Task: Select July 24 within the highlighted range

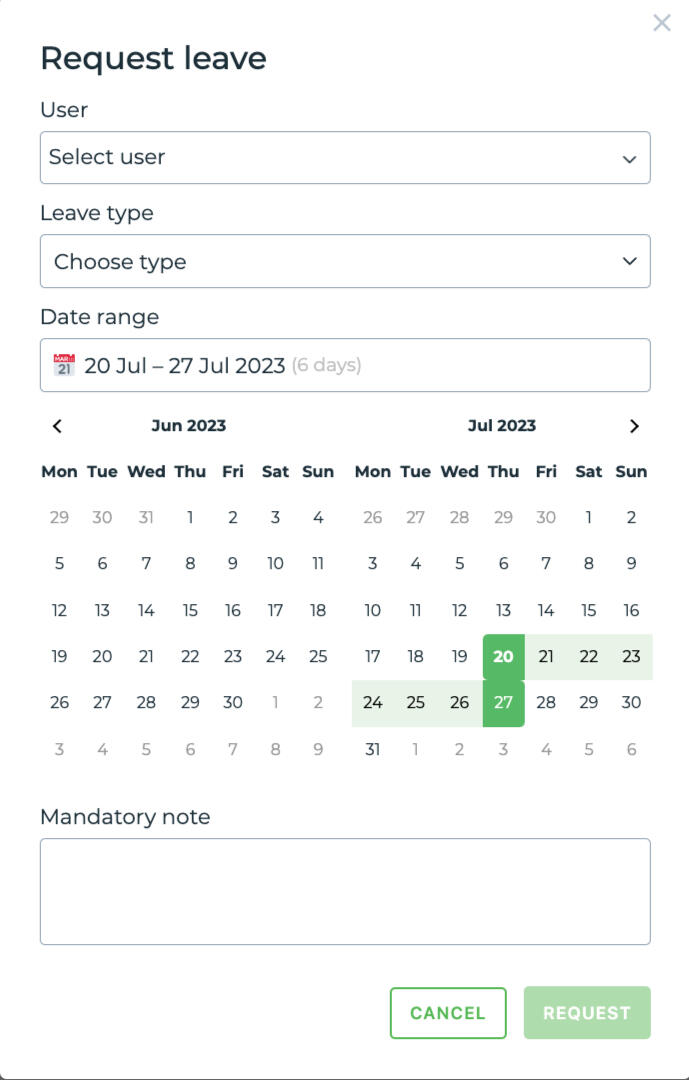Action: tap(372, 703)
